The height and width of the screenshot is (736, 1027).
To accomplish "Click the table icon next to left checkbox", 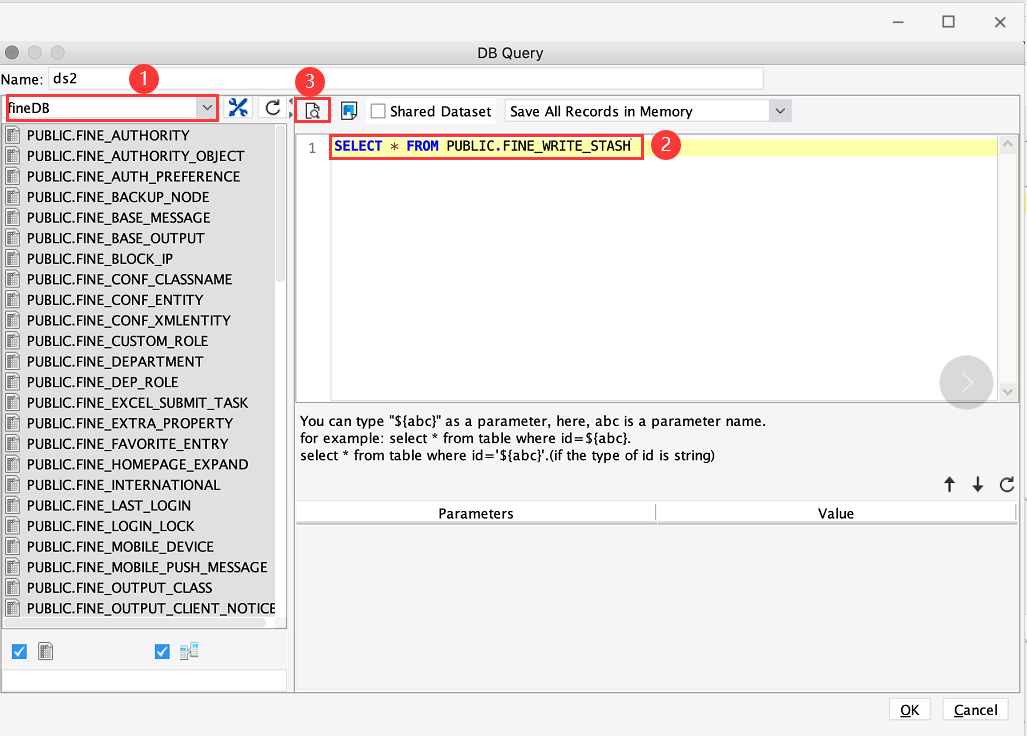I will pyautogui.click(x=45, y=651).
